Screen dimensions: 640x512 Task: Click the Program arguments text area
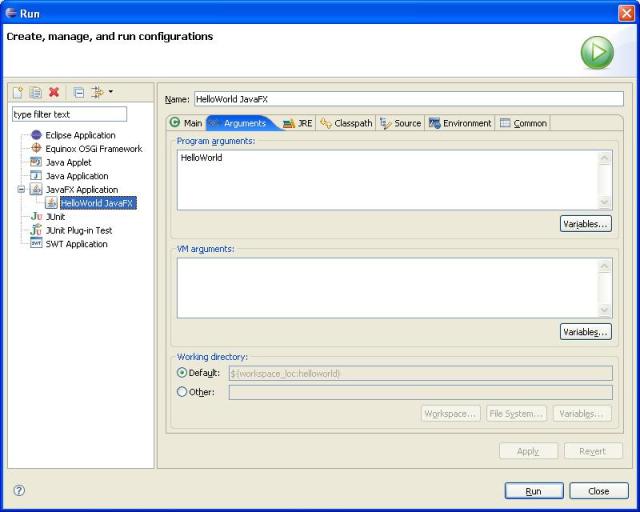pyautogui.click(x=388, y=180)
